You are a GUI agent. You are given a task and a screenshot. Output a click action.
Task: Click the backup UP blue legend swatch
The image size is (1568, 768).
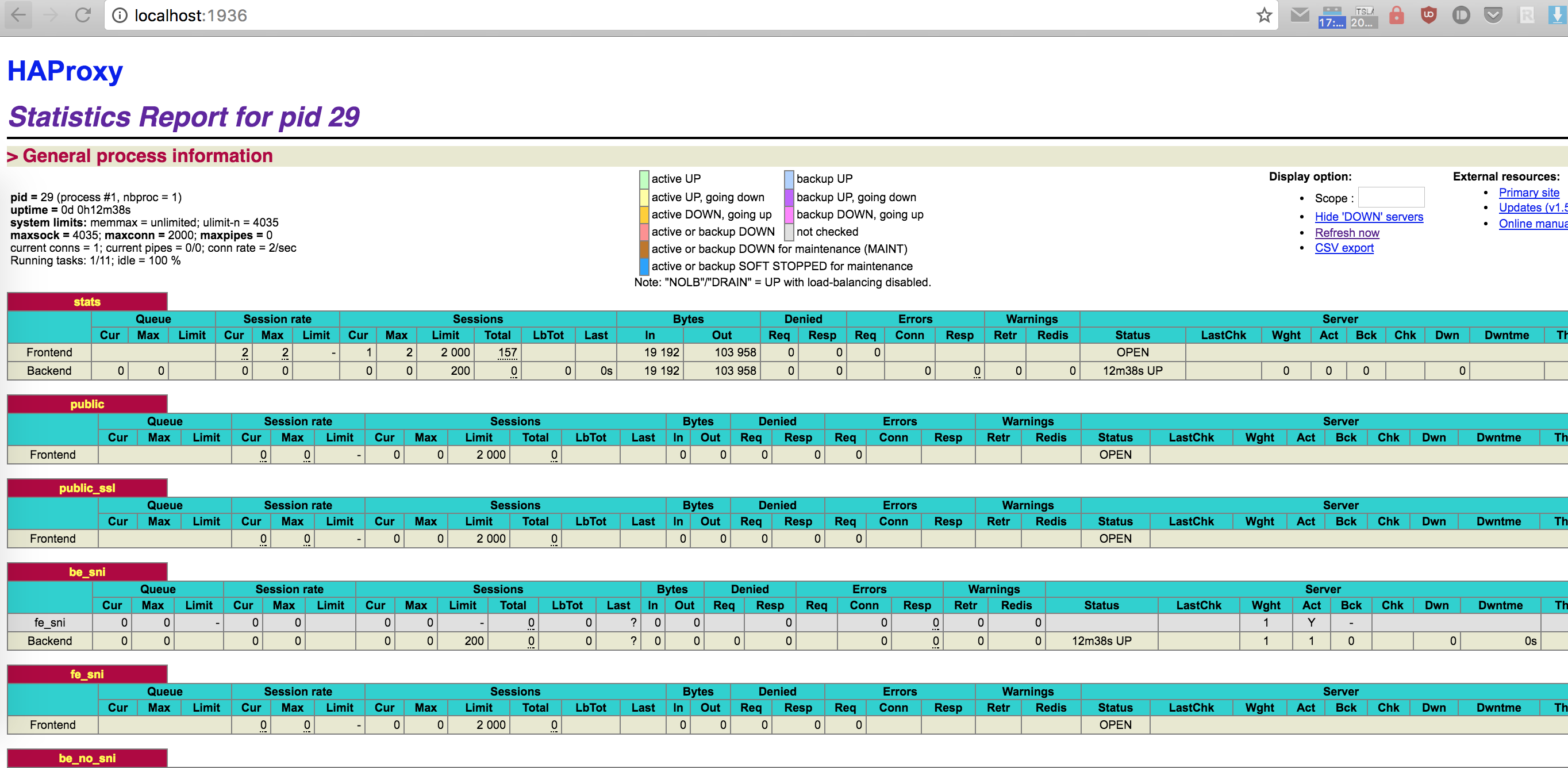[789, 179]
